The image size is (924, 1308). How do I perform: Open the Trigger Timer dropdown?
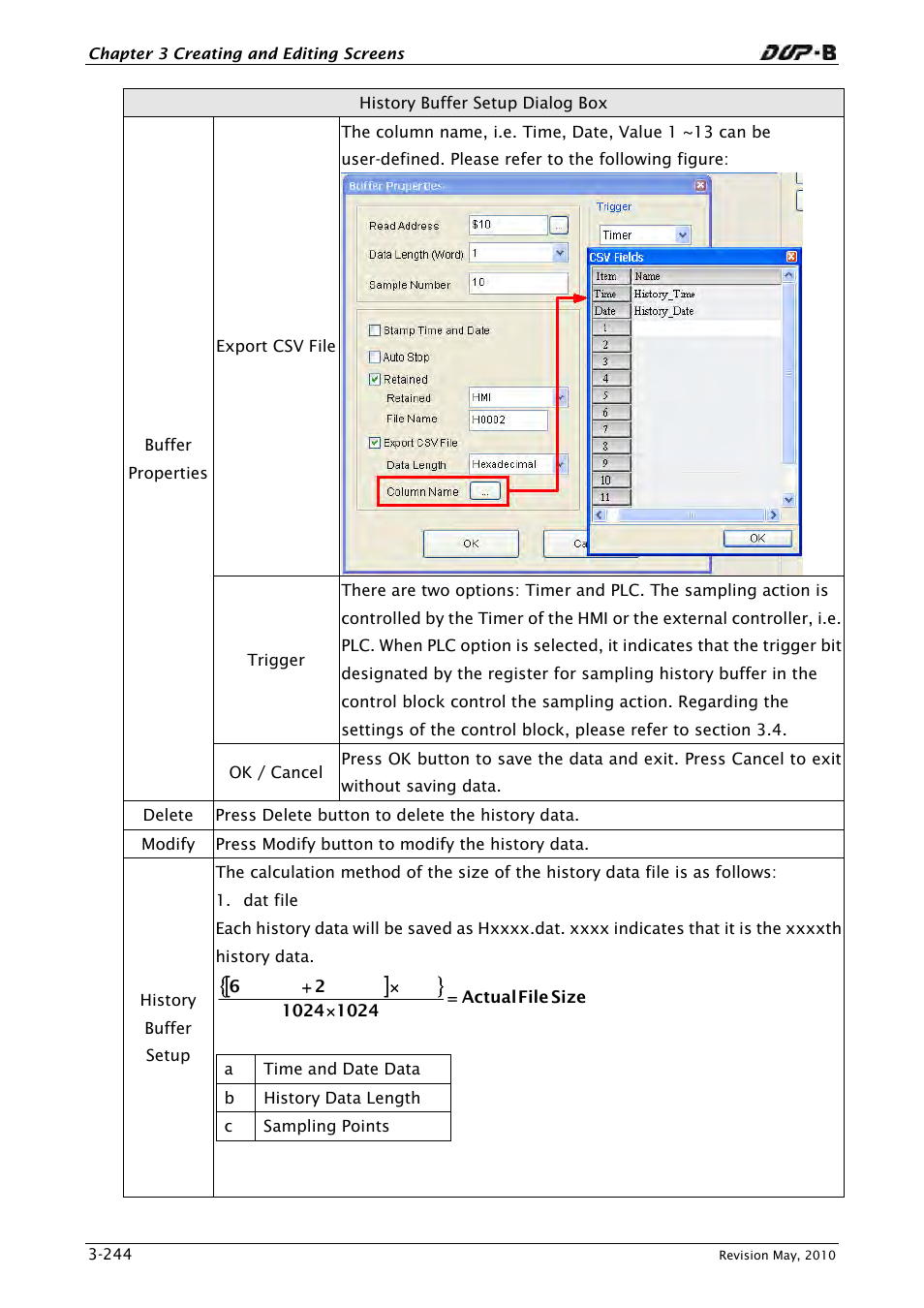pyautogui.click(x=683, y=234)
